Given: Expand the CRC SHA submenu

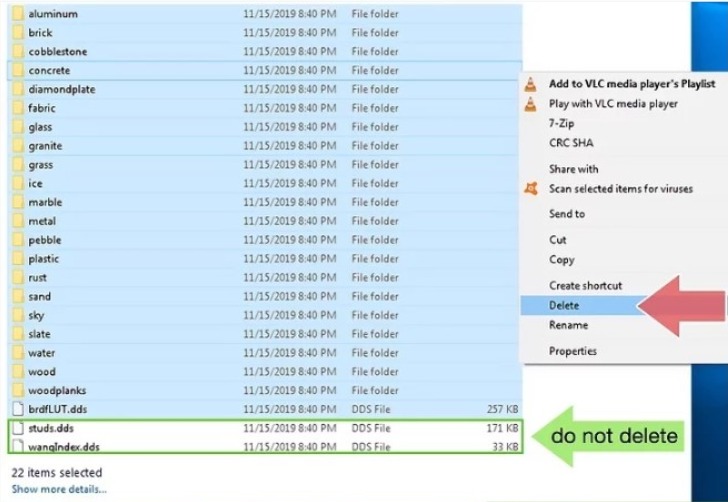Looking at the screenshot, I should [x=569, y=144].
